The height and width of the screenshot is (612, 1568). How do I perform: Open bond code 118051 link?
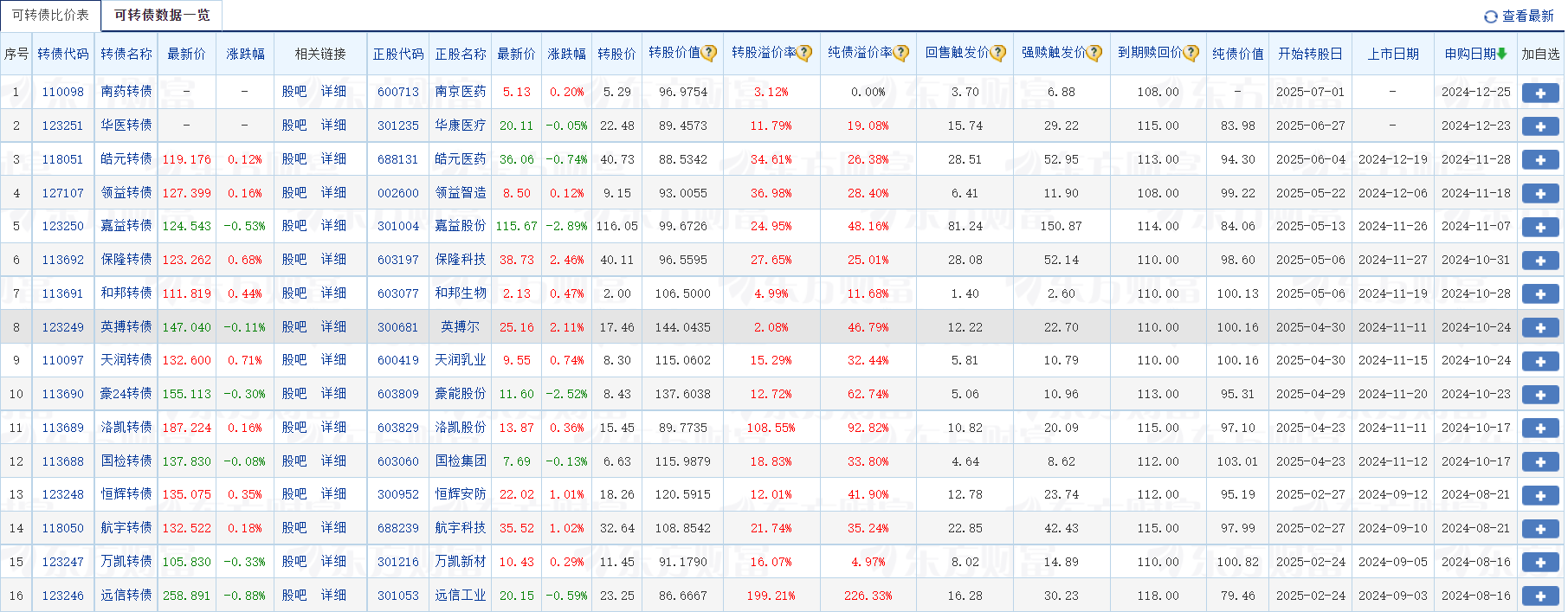click(63, 159)
